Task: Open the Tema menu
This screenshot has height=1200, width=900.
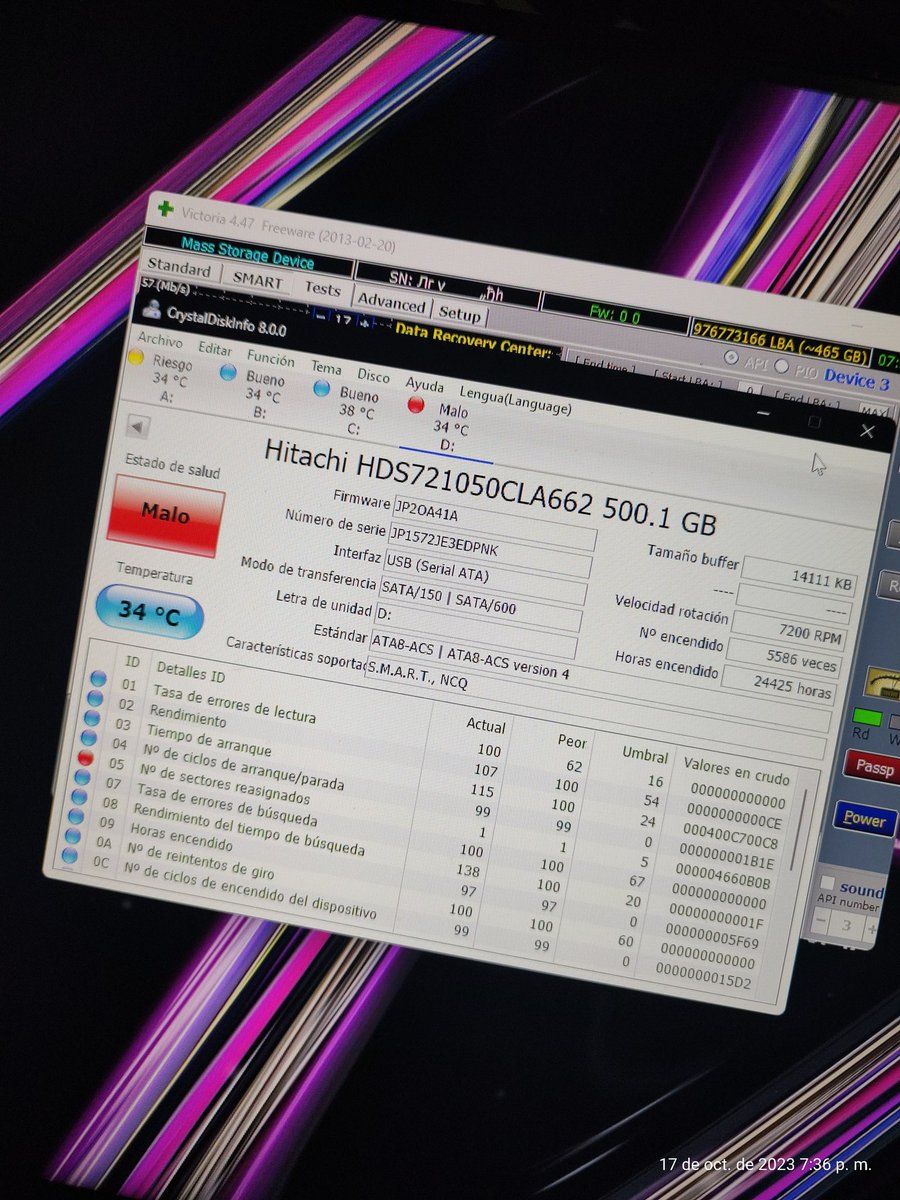Action: (x=326, y=367)
